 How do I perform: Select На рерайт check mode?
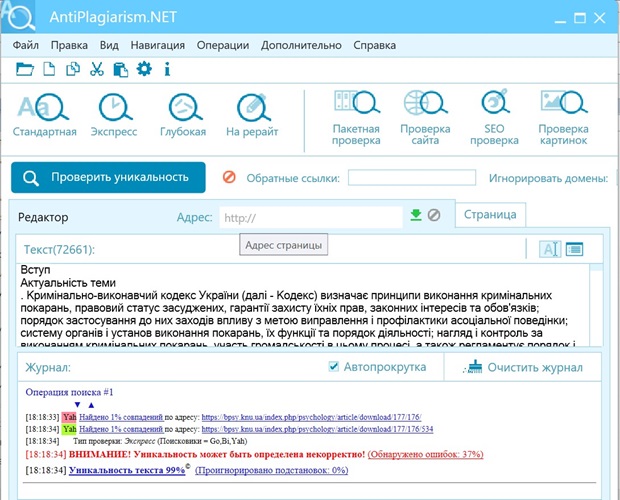[252, 115]
